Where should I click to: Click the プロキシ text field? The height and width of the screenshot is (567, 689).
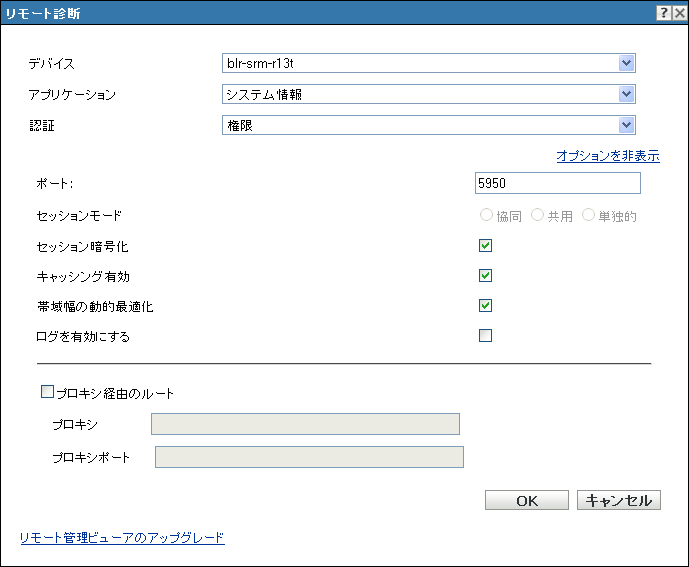305,424
